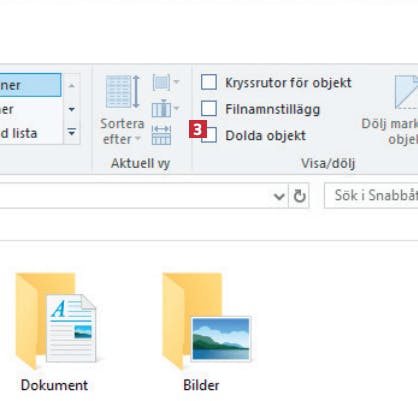Open the Sortera efter sort menu
418x401 pixels.
tap(122, 111)
